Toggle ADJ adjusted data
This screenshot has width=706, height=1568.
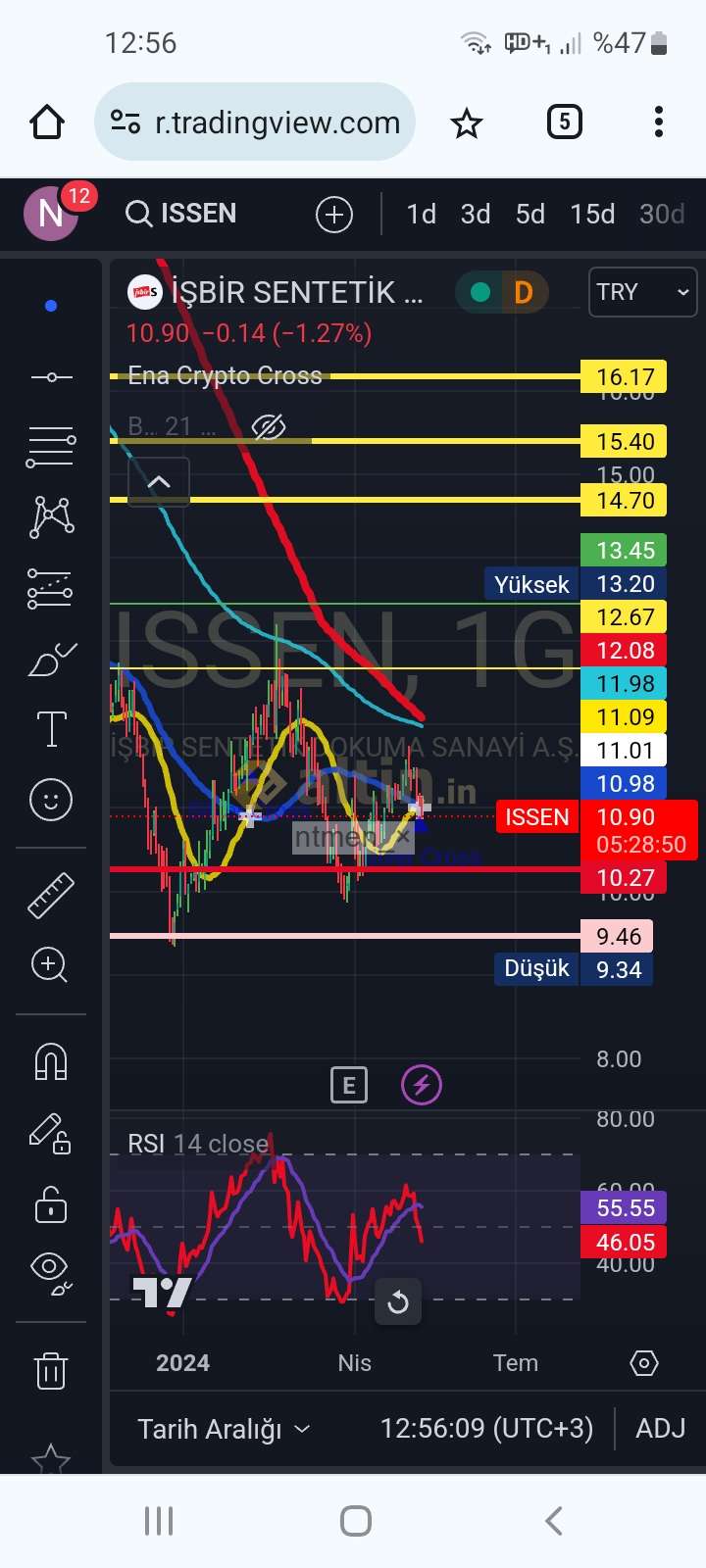(661, 1429)
